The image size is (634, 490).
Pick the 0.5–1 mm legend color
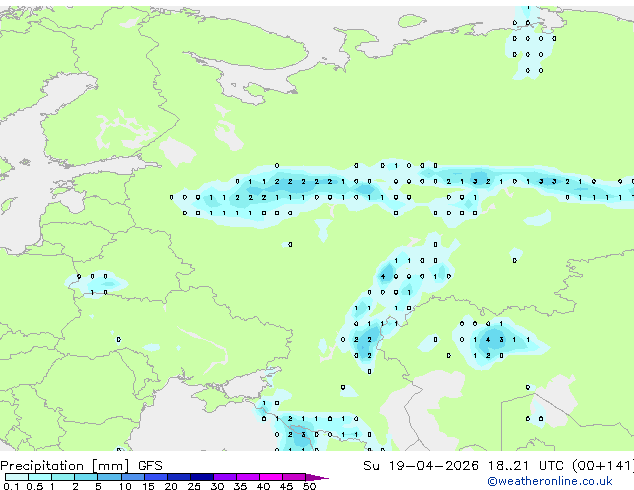40,477
